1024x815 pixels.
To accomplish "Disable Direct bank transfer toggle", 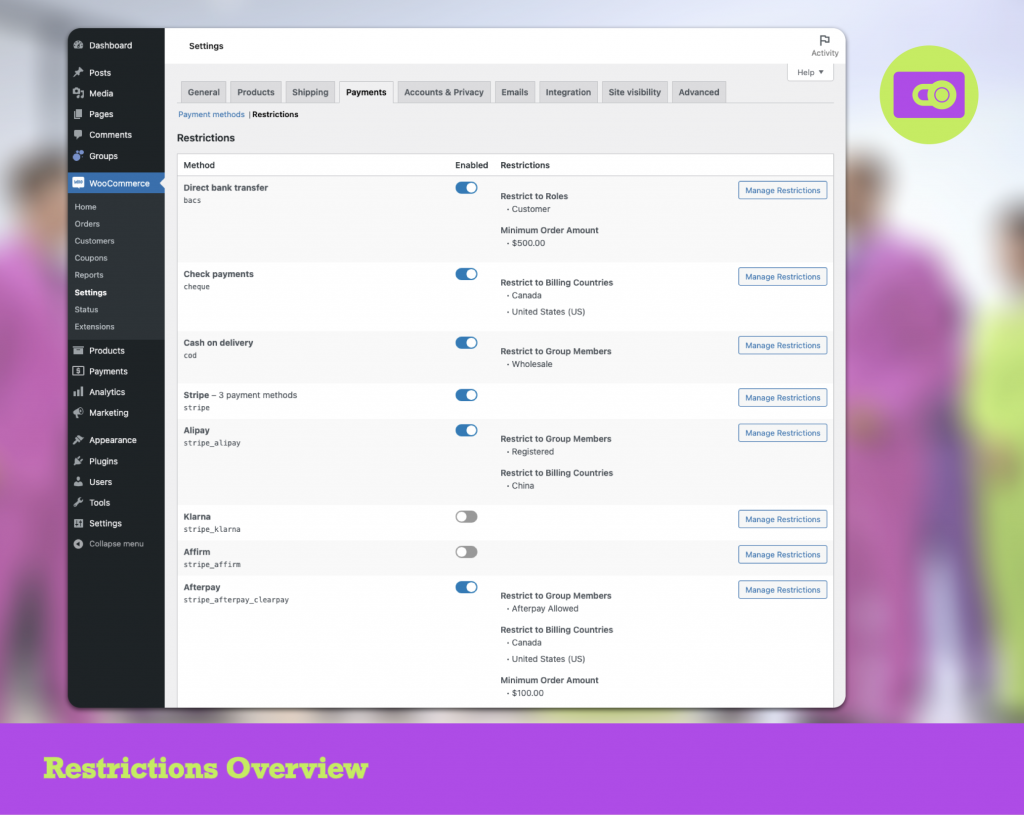I will tap(466, 188).
